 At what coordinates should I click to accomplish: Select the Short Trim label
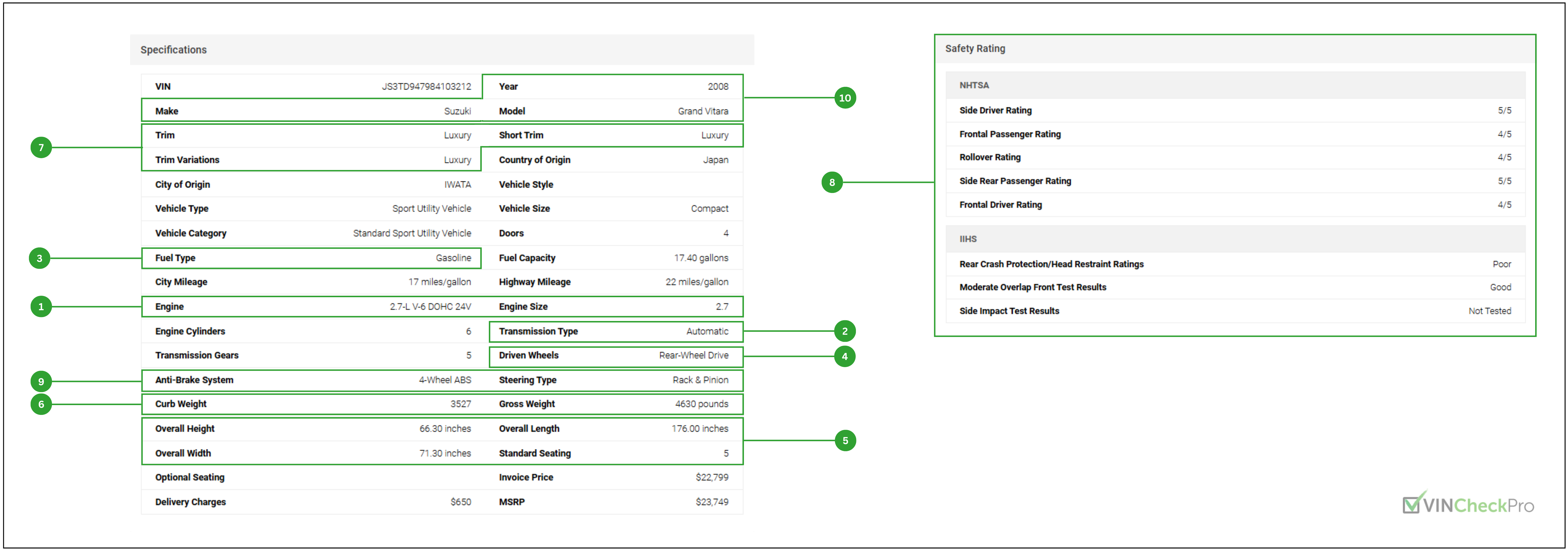coord(521,135)
